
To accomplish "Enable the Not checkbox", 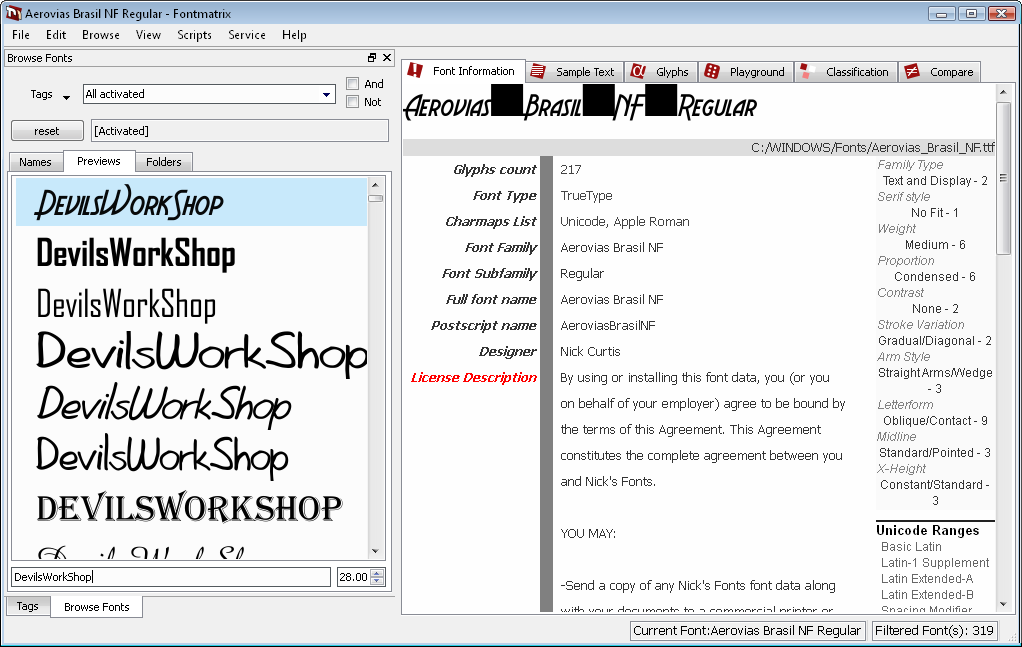I will [x=353, y=102].
